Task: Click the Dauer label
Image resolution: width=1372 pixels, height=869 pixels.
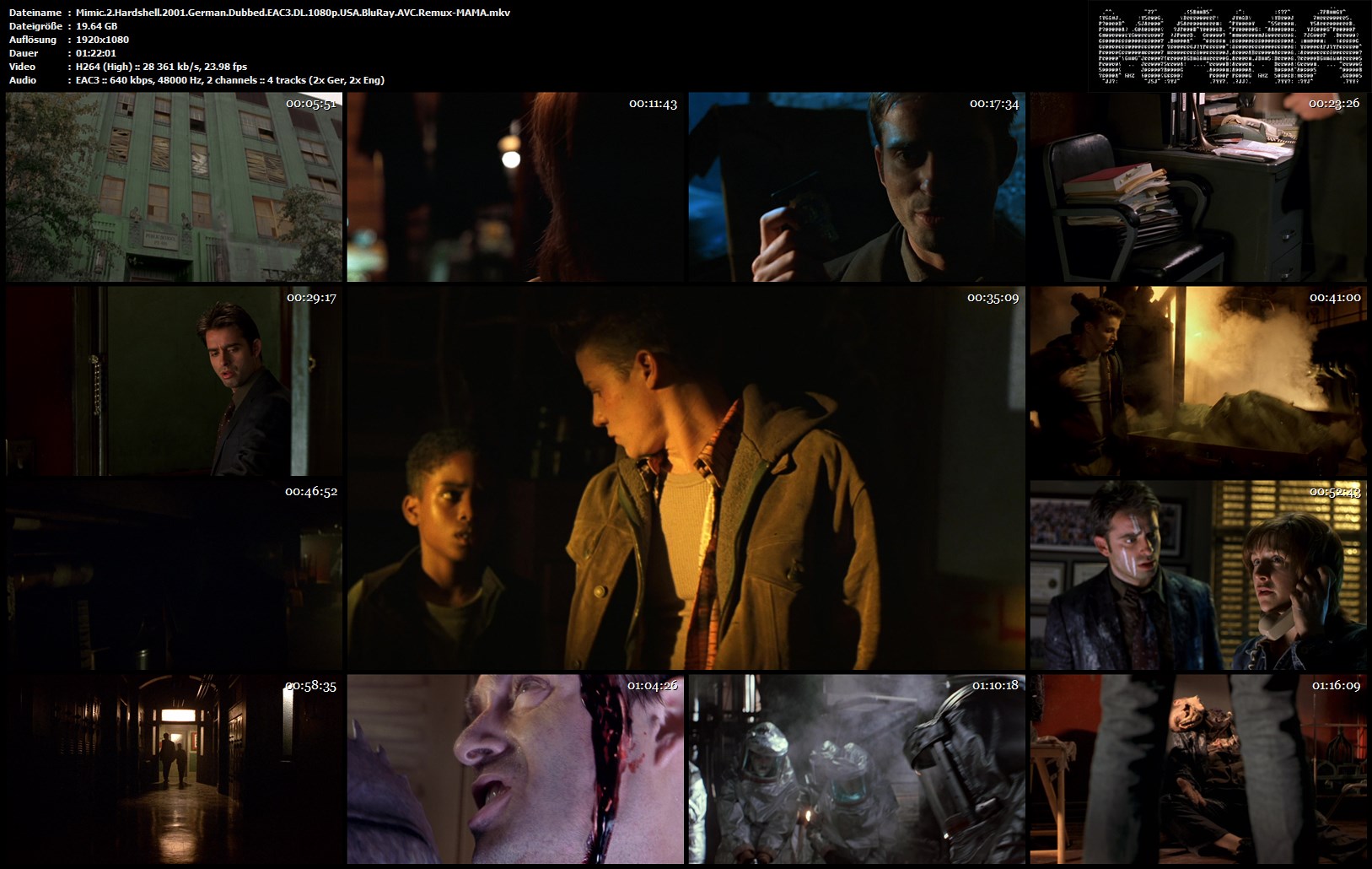Action: click(x=23, y=53)
